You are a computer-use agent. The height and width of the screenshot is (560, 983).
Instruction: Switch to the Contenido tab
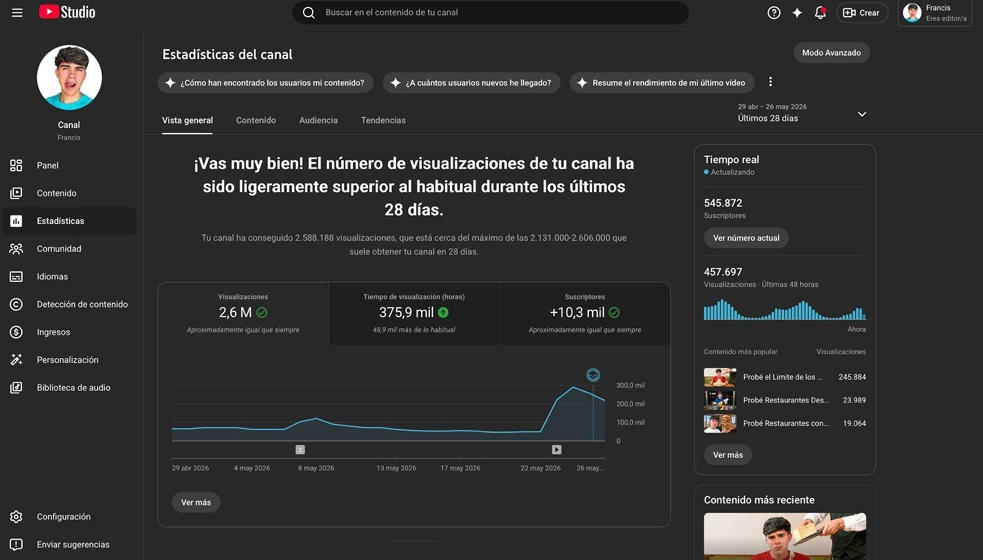point(256,120)
